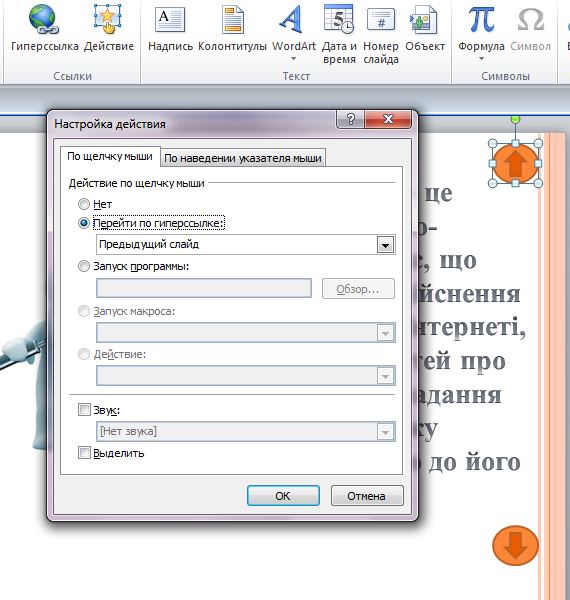570x600 pixels.
Task: Click the Объект insert icon
Action: pos(424,19)
